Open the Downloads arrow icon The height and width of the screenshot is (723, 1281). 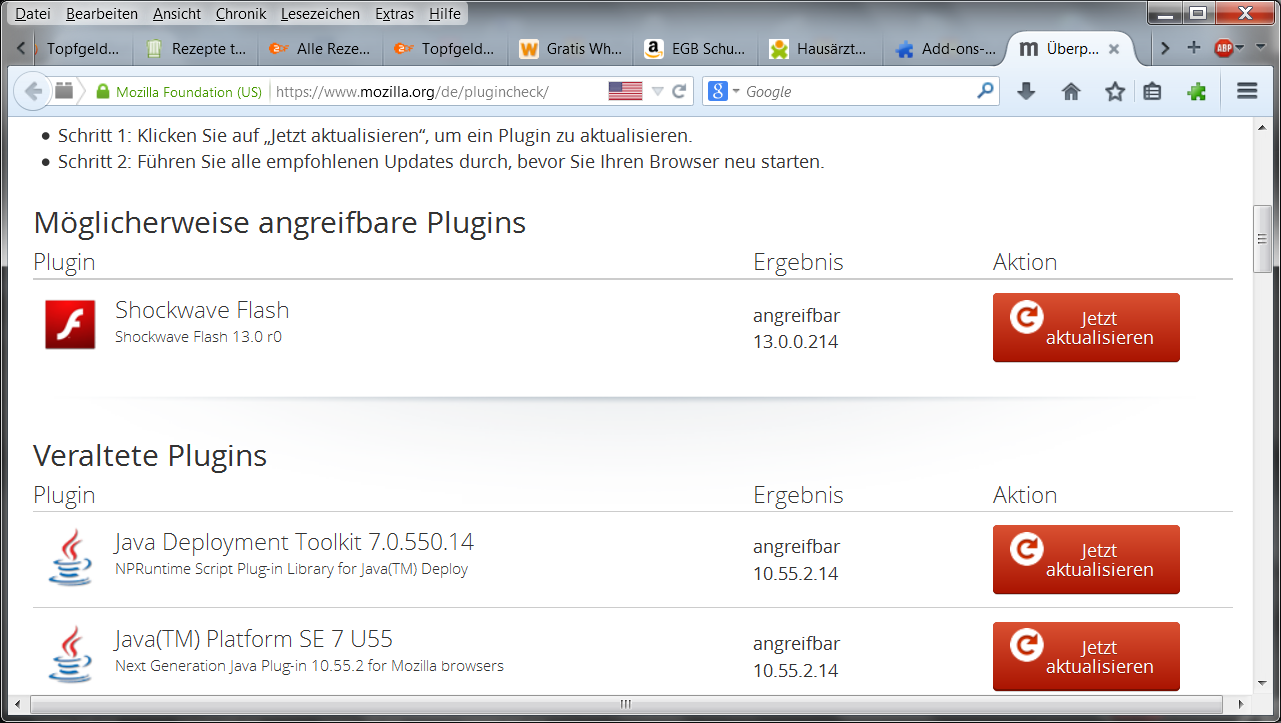click(1025, 91)
